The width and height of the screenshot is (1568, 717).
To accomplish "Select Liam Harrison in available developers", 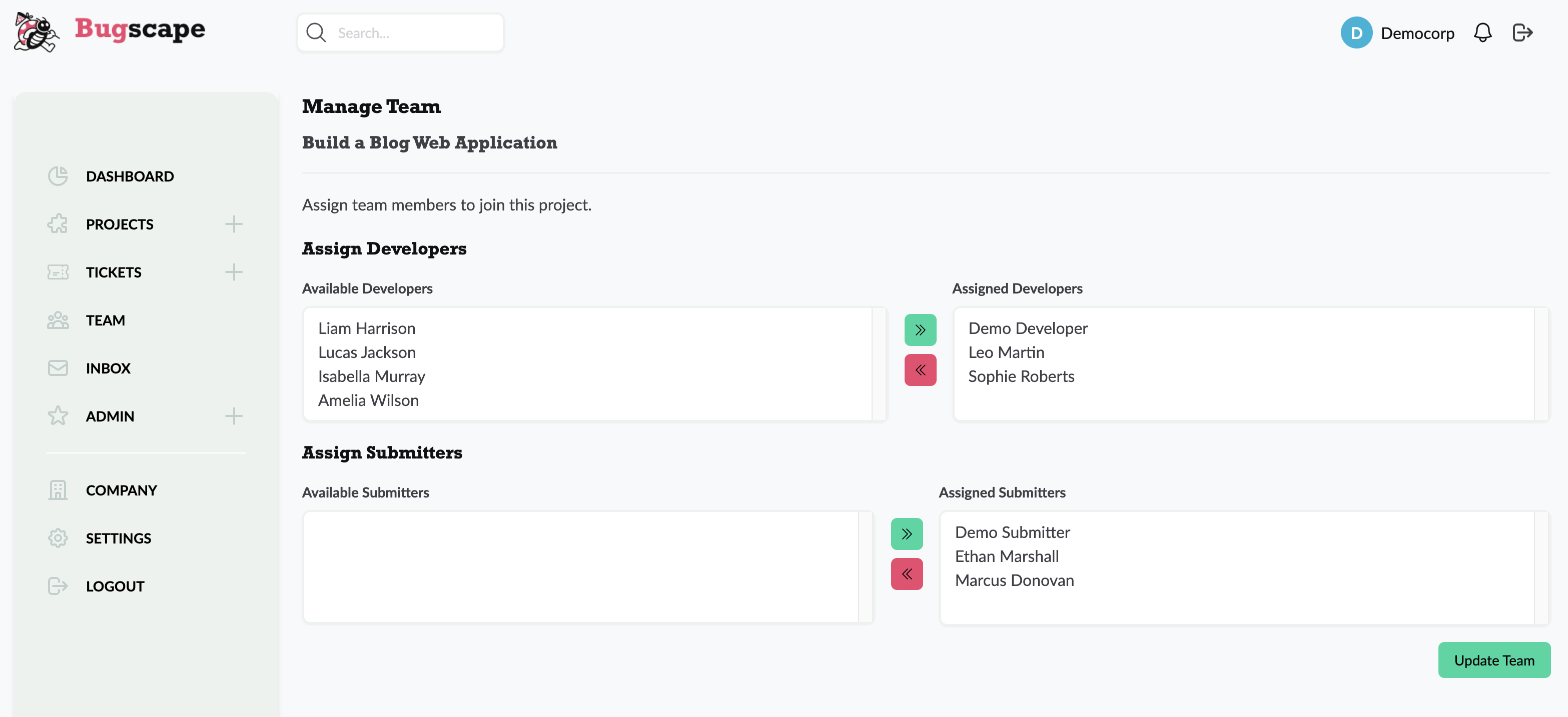I will click(x=366, y=328).
